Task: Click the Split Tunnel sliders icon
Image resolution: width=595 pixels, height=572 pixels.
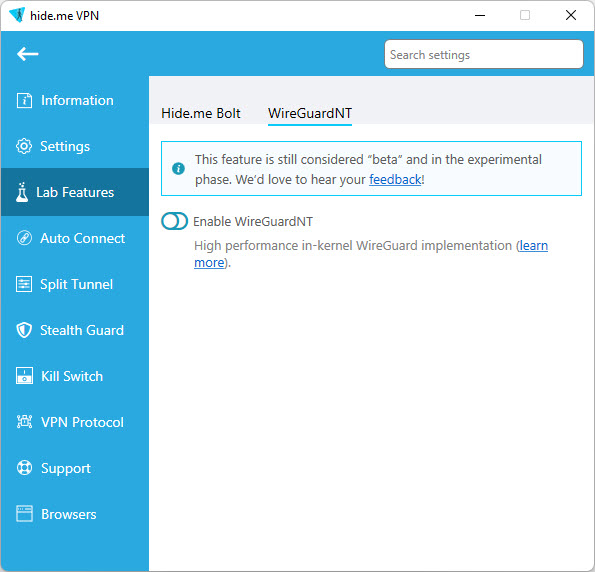Action: click(x=24, y=284)
